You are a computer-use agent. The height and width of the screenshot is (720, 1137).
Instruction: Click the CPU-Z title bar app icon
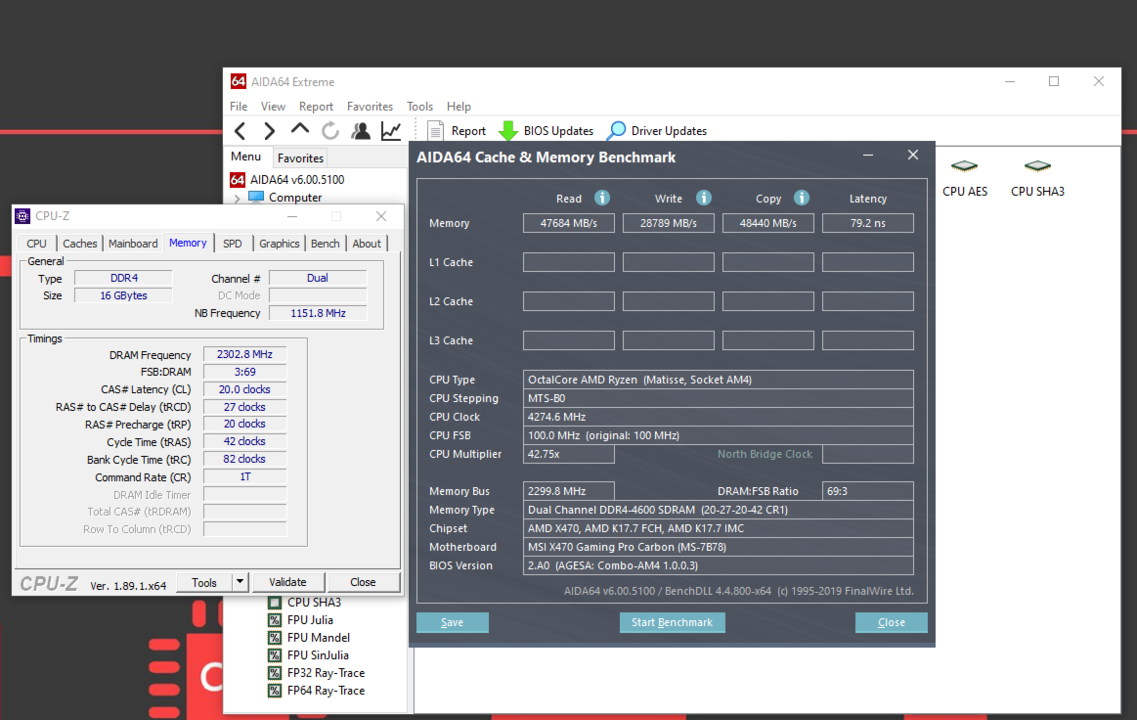22,216
